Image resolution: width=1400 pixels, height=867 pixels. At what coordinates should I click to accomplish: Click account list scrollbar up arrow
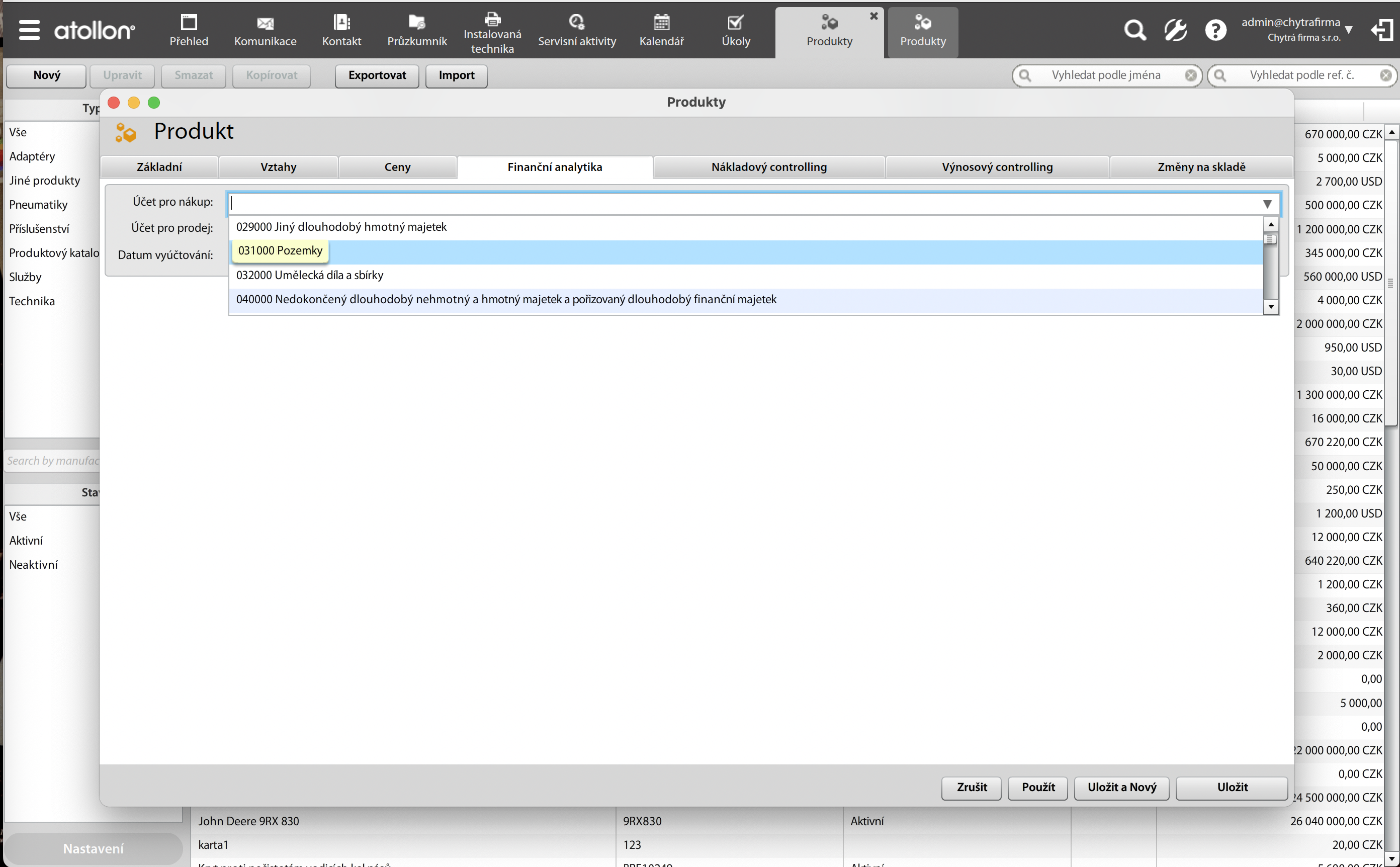(x=1271, y=224)
